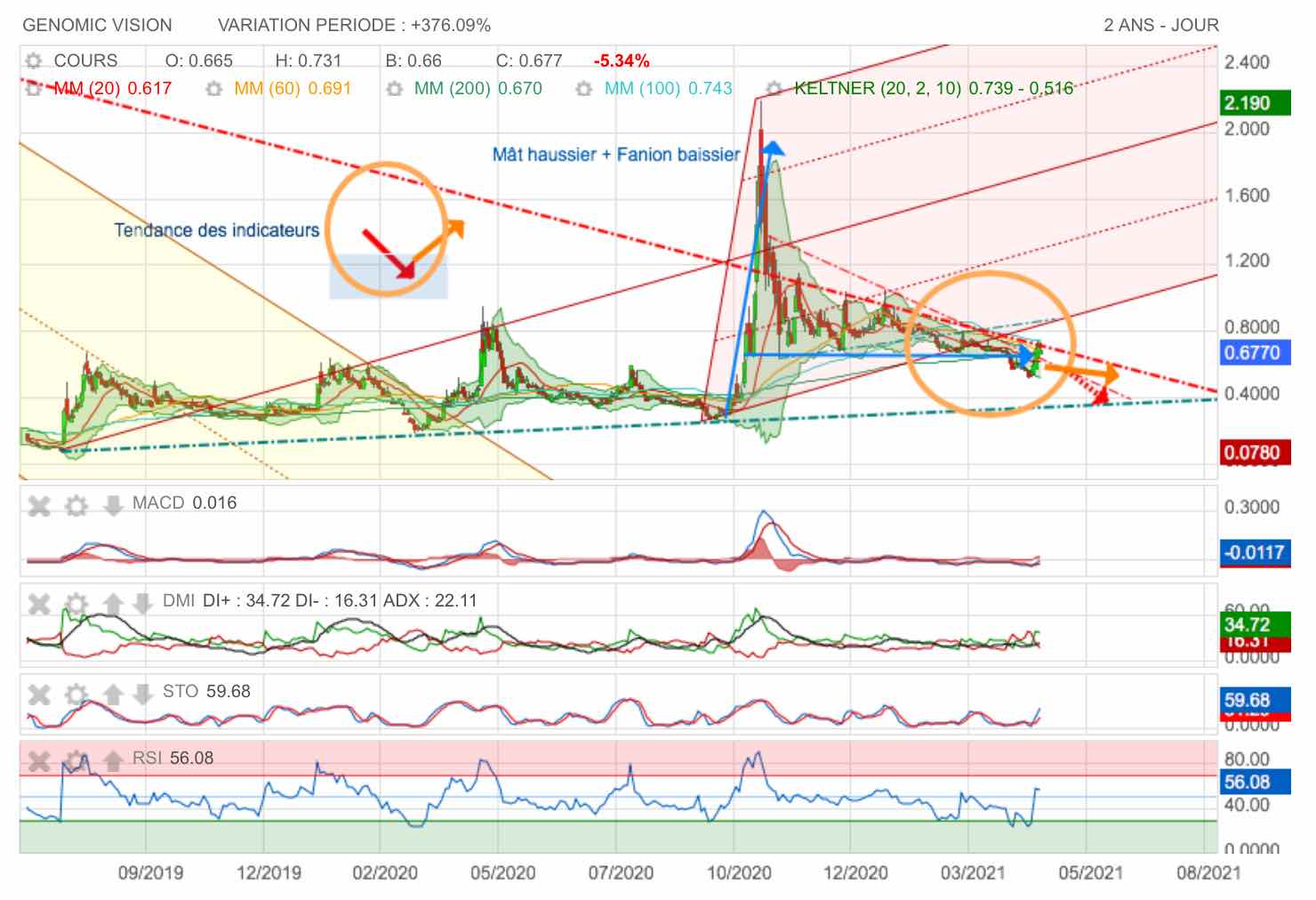The height and width of the screenshot is (900, 1316).
Task: Open MACD indicator settings gear
Action: click(77, 506)
